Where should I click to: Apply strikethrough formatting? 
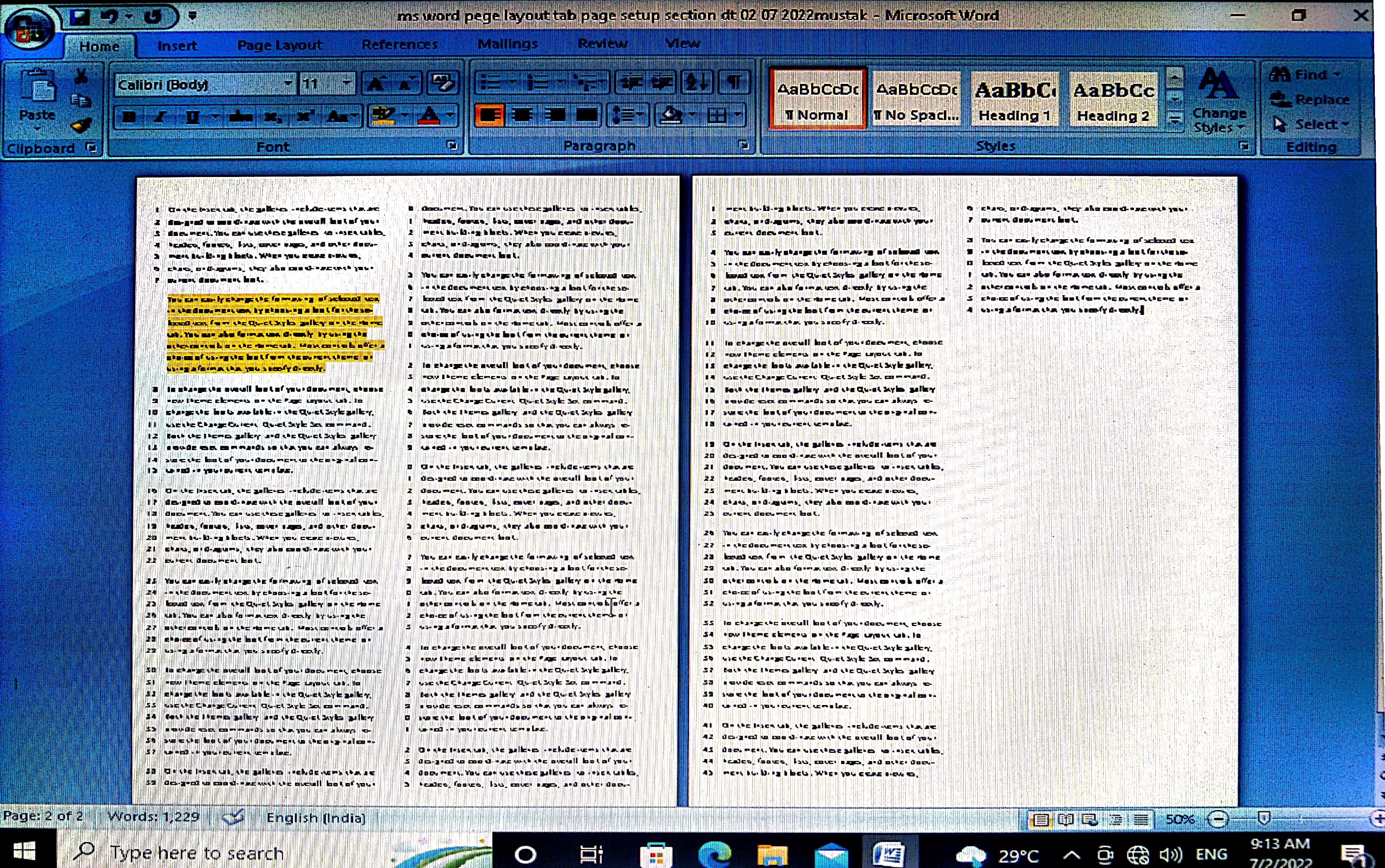pos(241,117)
